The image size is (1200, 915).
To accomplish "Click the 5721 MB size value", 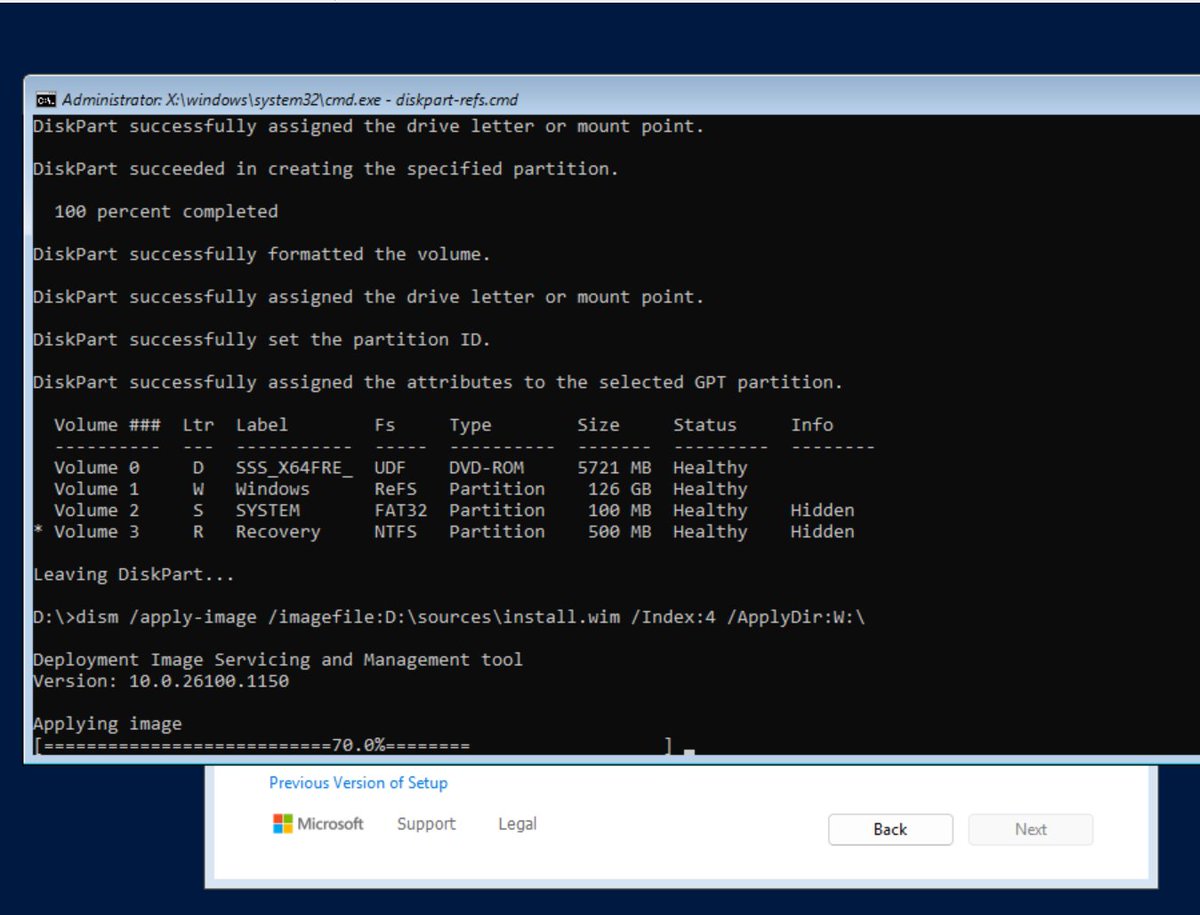I will (x=614, y=467).
